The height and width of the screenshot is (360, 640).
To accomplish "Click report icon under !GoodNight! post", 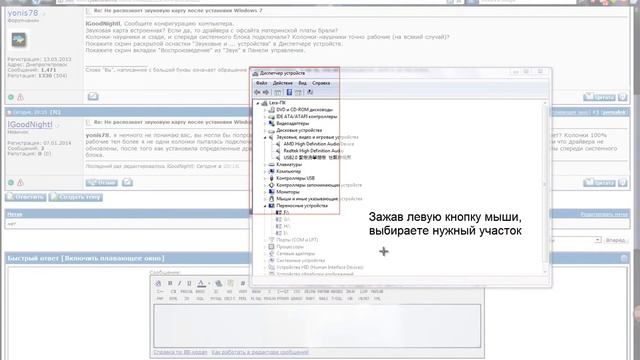I will tap(20, 182).
